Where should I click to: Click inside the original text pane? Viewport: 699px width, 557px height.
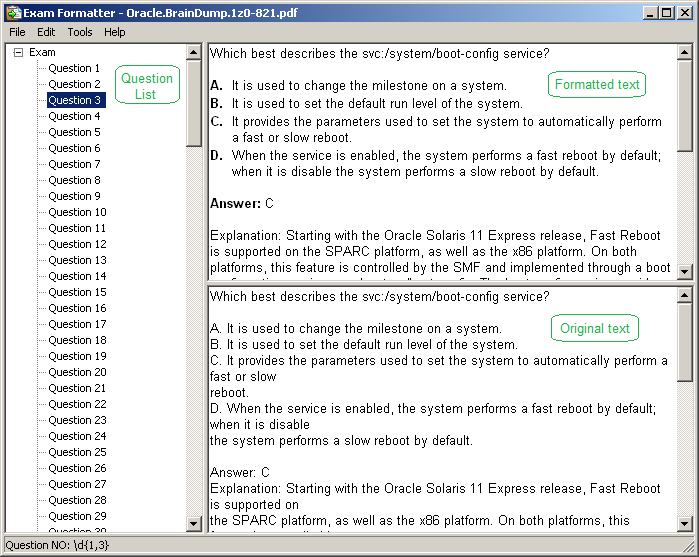[440, 410]
